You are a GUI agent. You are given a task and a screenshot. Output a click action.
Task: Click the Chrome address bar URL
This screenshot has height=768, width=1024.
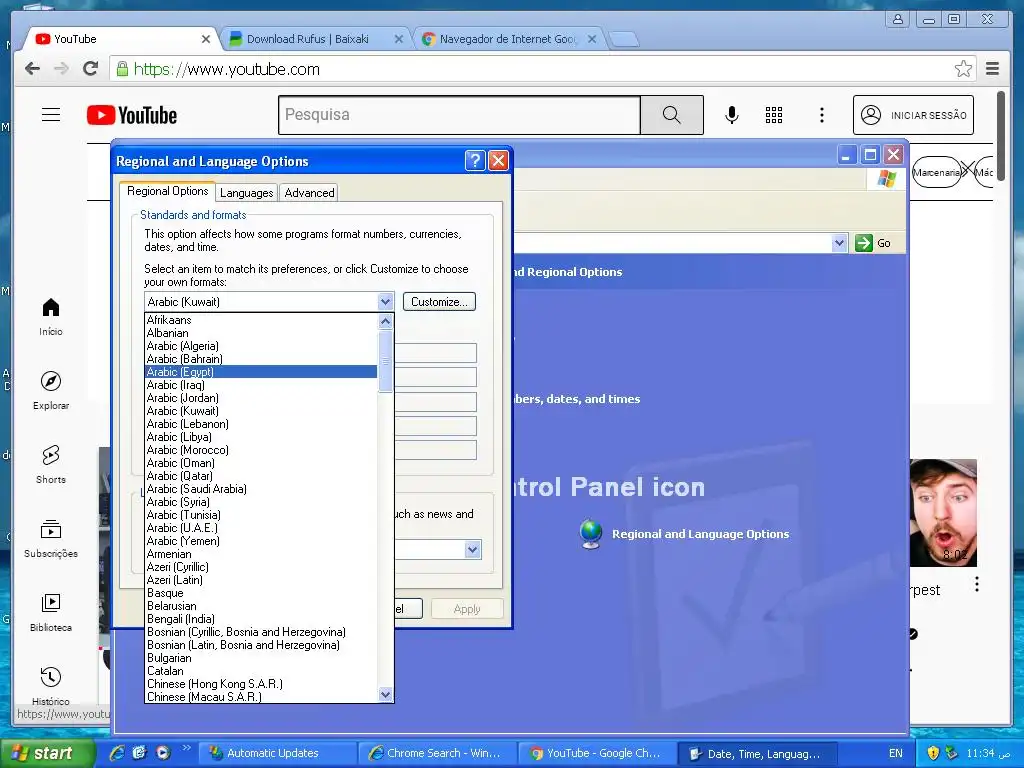[227, 69]
